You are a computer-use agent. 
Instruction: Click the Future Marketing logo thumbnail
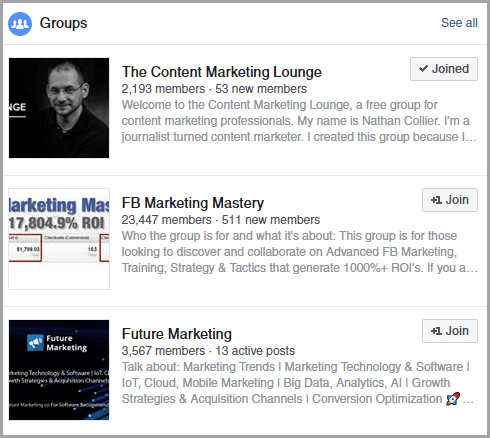pos(59,370)
